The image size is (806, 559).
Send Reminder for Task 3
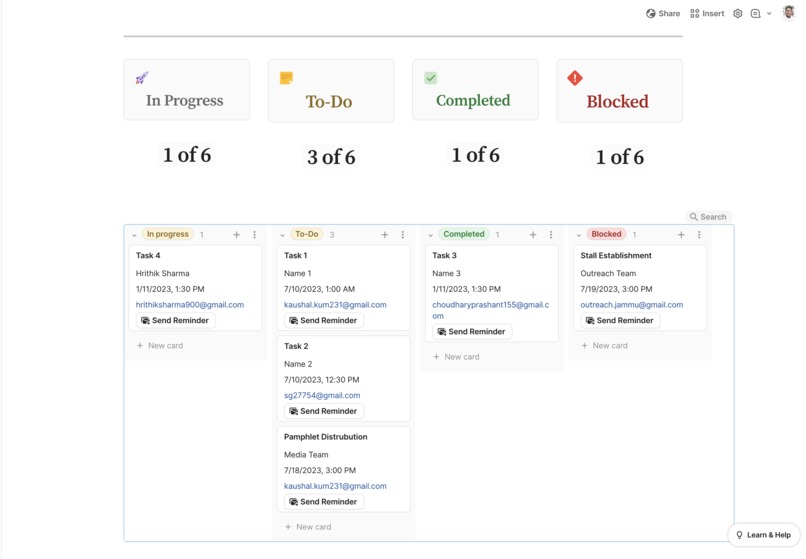472,332
